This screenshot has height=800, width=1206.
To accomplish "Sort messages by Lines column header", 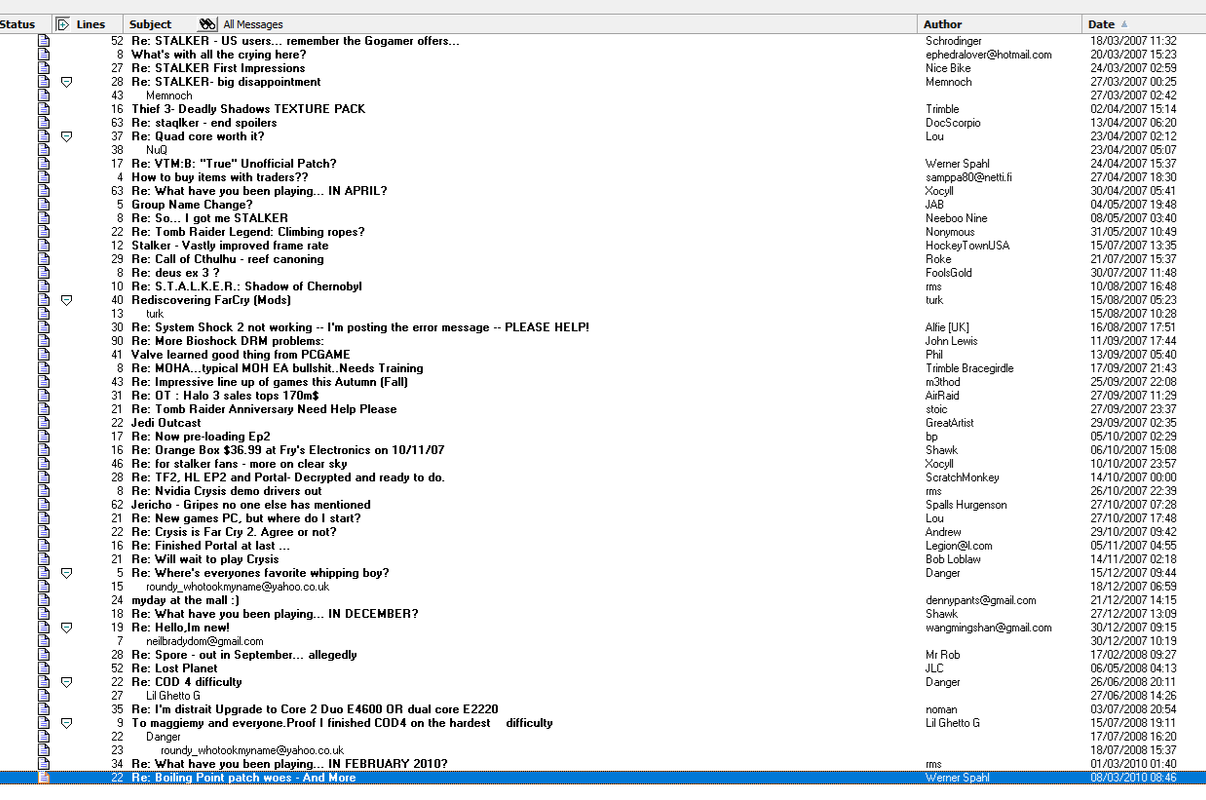I will click(x=90, y=24).
